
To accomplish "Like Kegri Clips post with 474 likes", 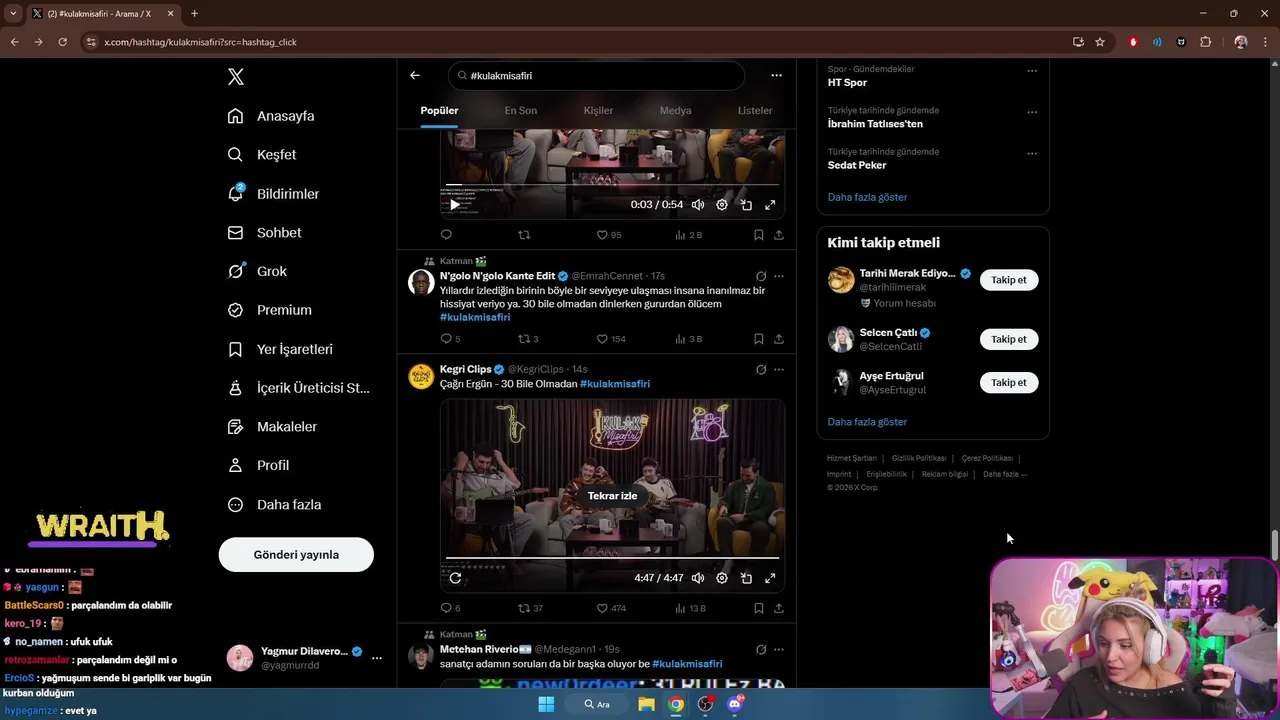I will 610,608.
